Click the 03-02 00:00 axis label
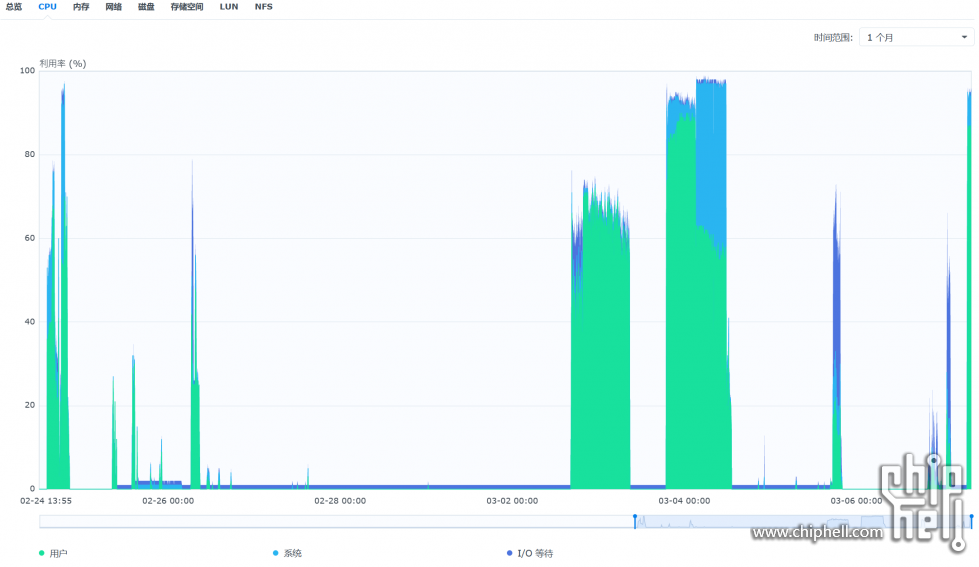The image size is (979, 567). pos(512,501)
